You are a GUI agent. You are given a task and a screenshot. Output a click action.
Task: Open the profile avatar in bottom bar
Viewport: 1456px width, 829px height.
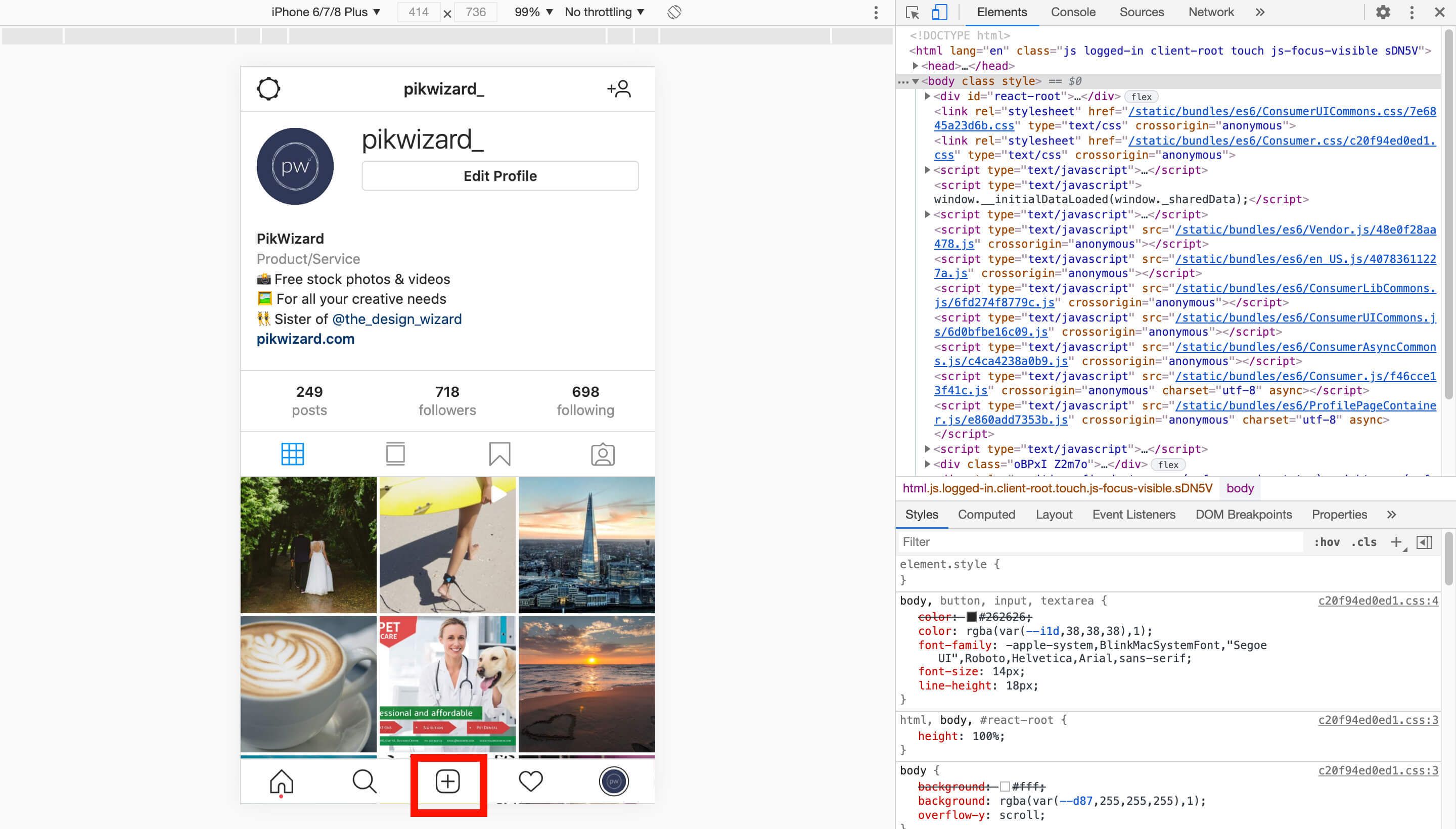coord(613,781)
